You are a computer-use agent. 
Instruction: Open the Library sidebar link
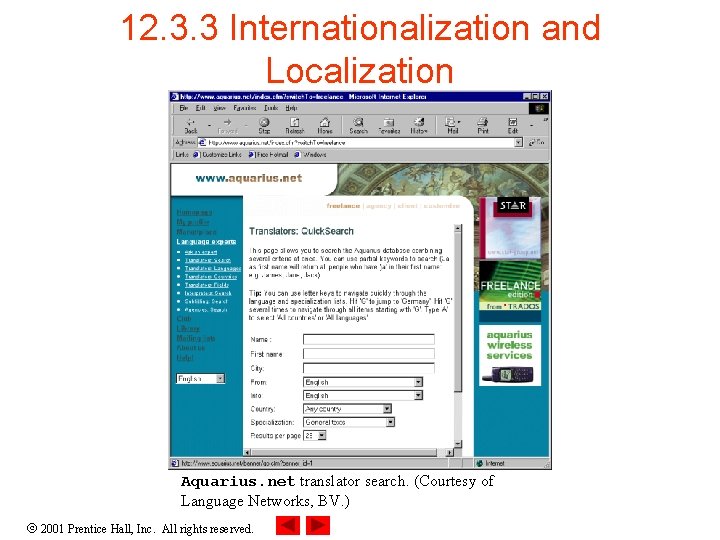pyautogui.click(x=188, y=328)
